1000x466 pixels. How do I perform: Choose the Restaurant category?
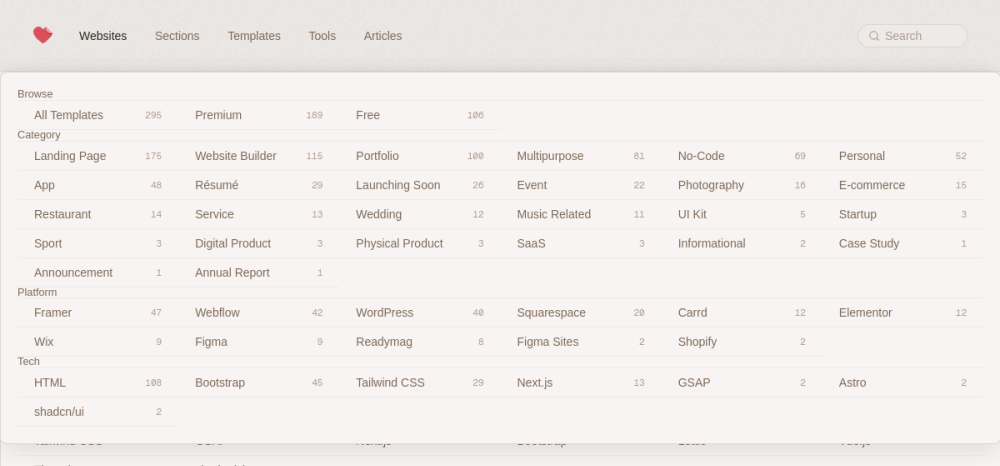coord(98,215)
